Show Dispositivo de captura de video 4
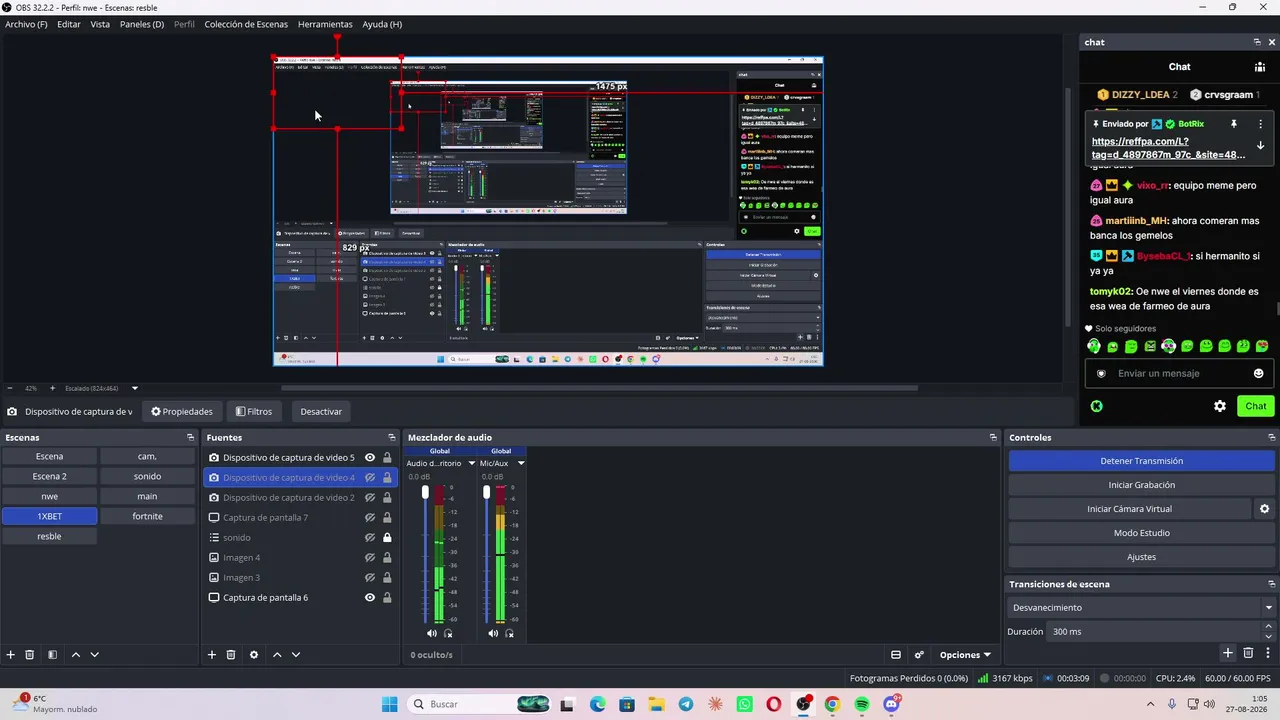The width and height of the screenshot is (1280, 720). pos(370,478)
